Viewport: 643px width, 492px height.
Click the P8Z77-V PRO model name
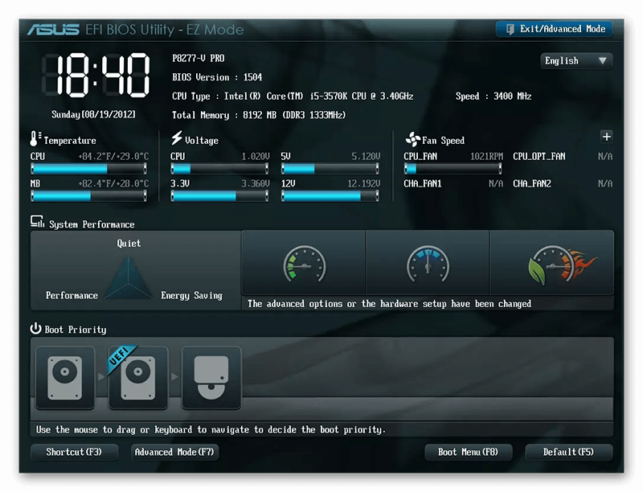pos(198,58)
